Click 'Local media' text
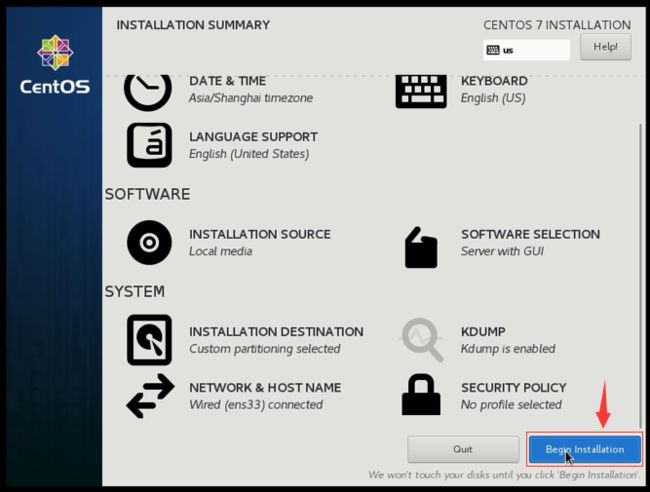This screenshot has height=492, width=650. [x=221, y=252]
